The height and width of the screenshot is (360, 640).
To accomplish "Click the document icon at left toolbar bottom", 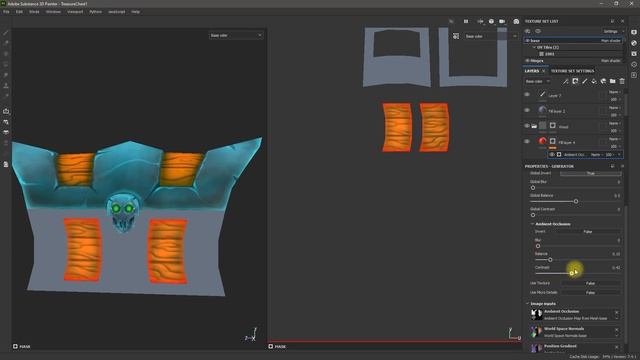I will [x=6, y=164].
